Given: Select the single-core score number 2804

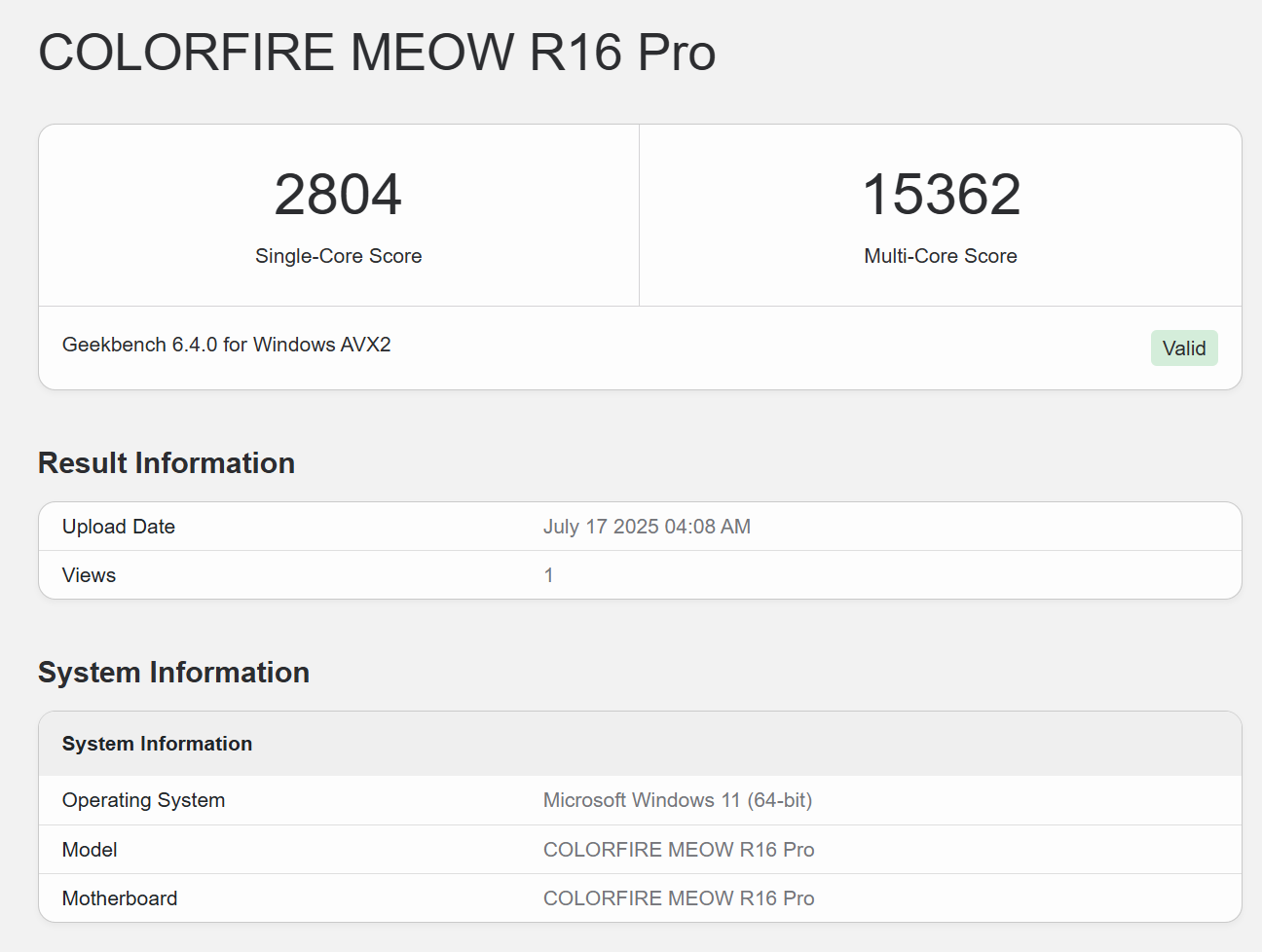Looking at the screenshot, I should coord(338,195).
